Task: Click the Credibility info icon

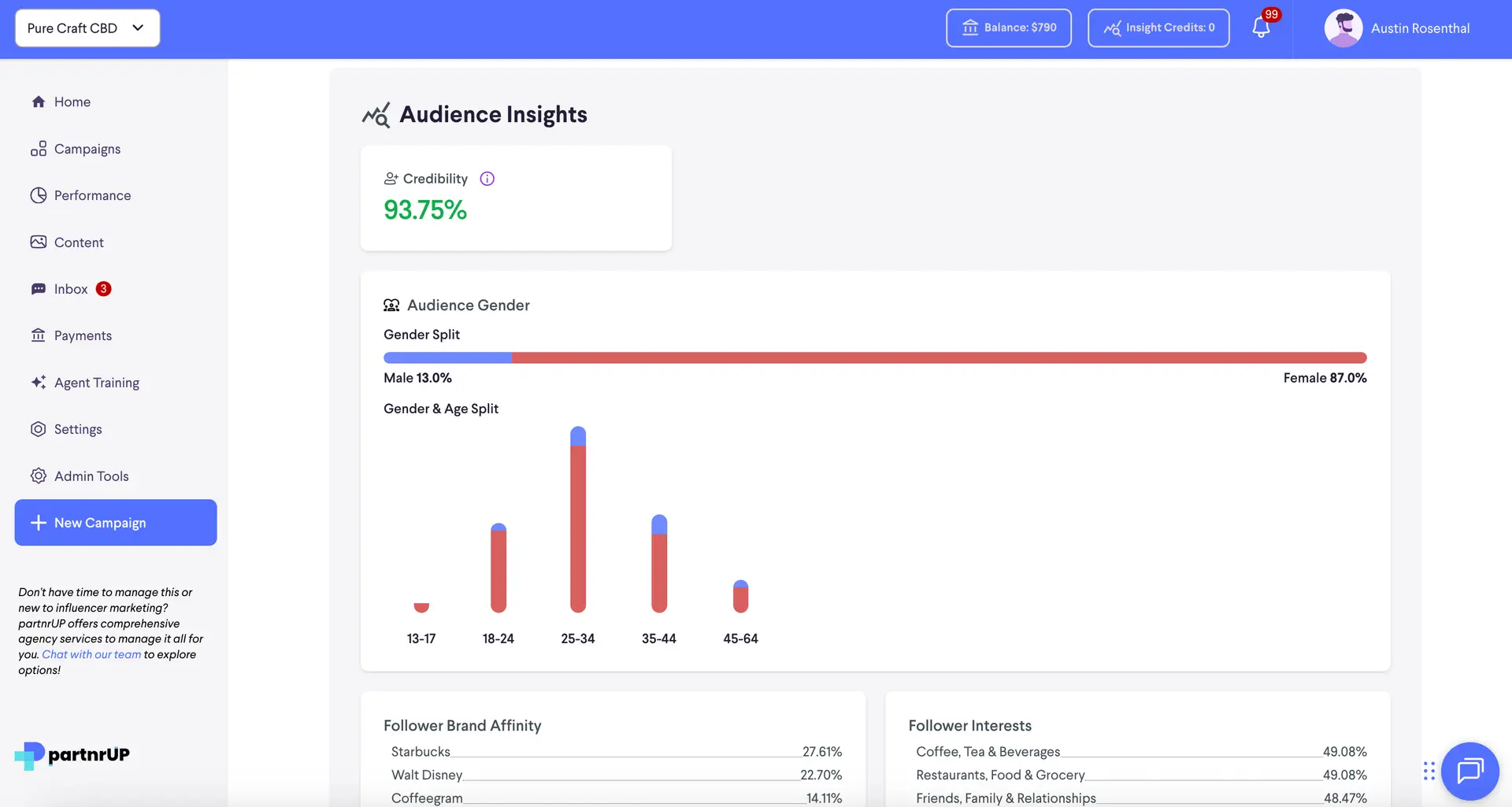Action: coord(487,178)
